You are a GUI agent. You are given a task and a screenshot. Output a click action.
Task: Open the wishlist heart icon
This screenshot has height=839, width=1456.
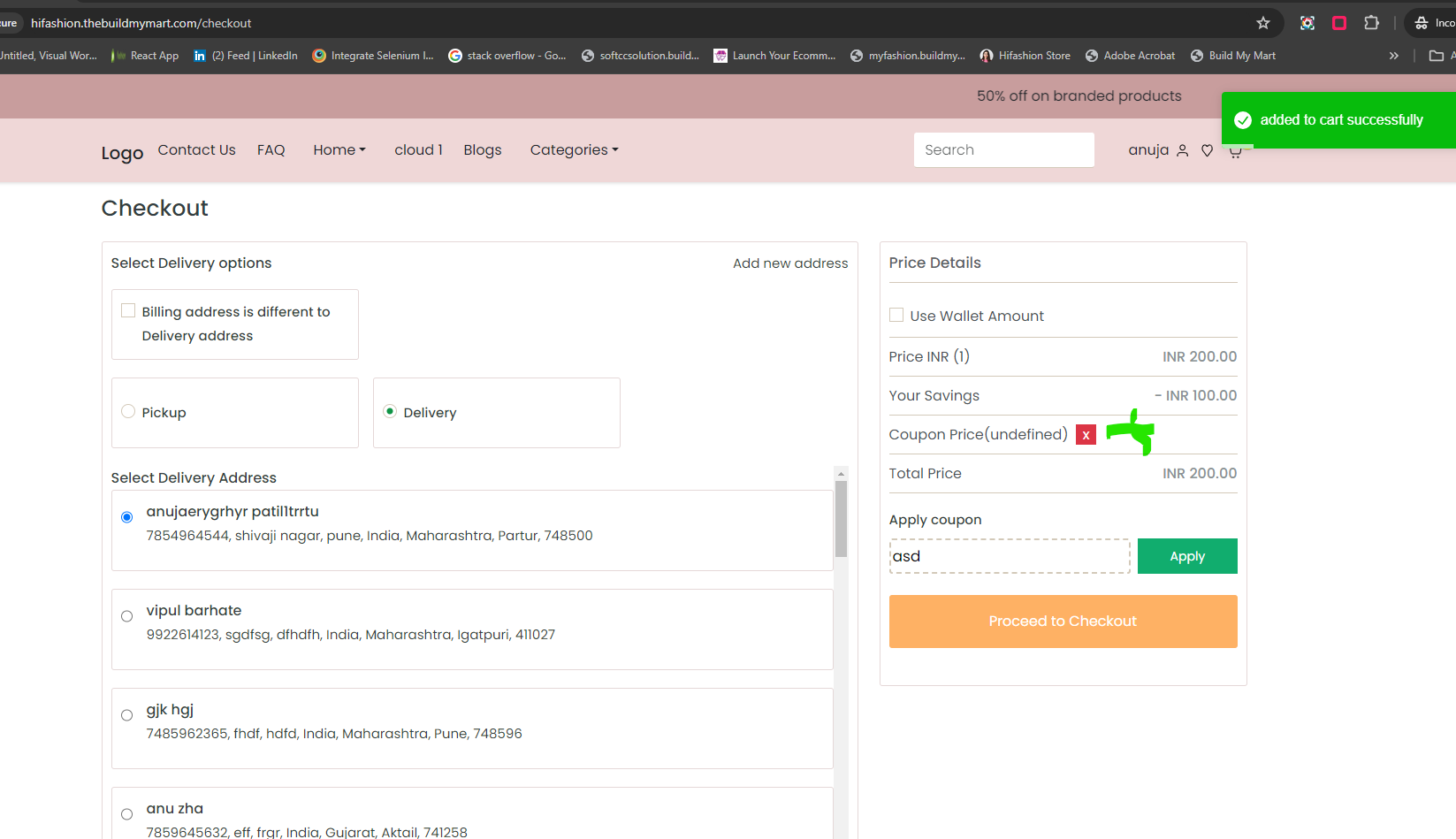tap(1208, 151)
